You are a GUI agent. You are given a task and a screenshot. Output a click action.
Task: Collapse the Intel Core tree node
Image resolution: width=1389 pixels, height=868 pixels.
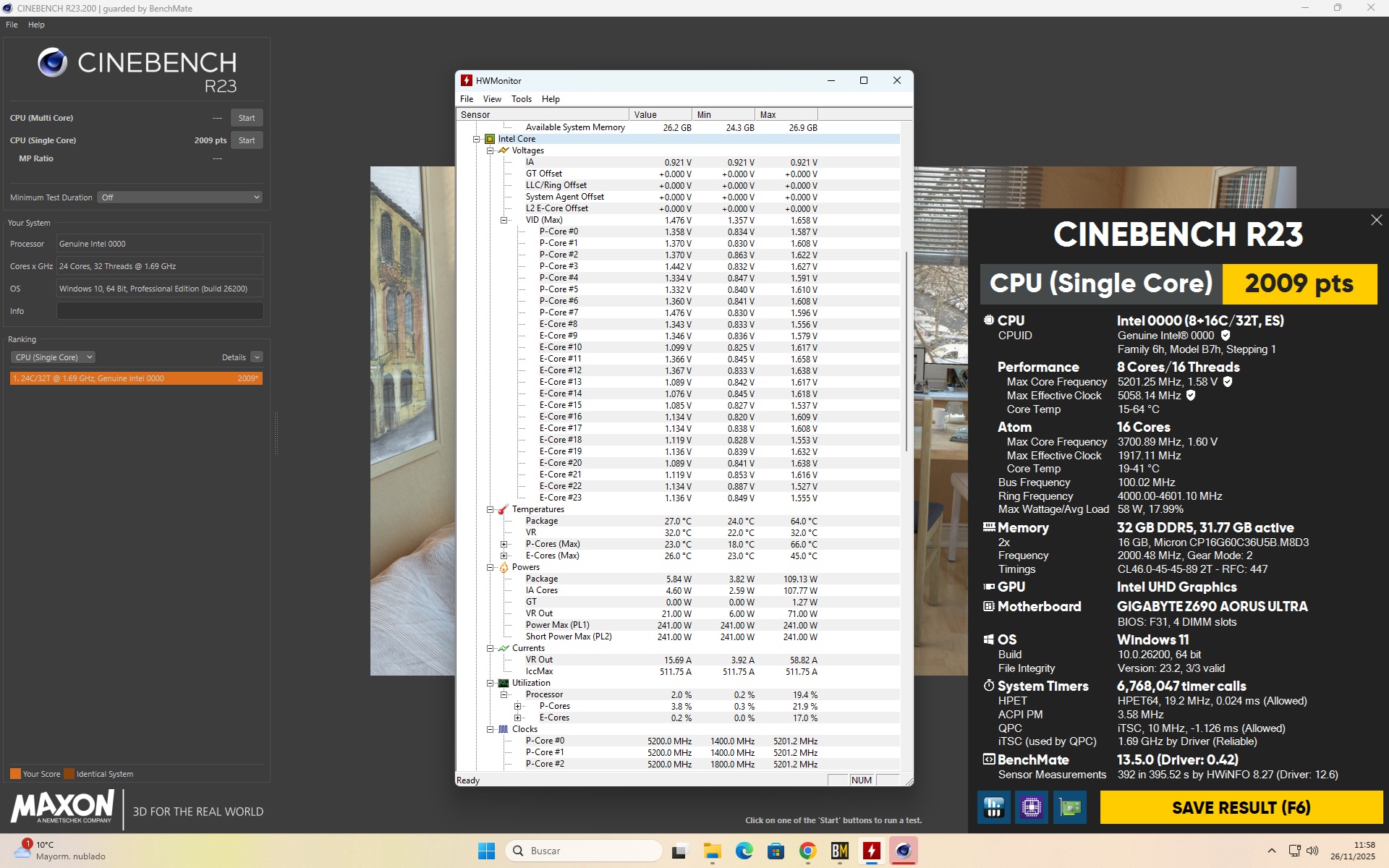pos(476,139)
